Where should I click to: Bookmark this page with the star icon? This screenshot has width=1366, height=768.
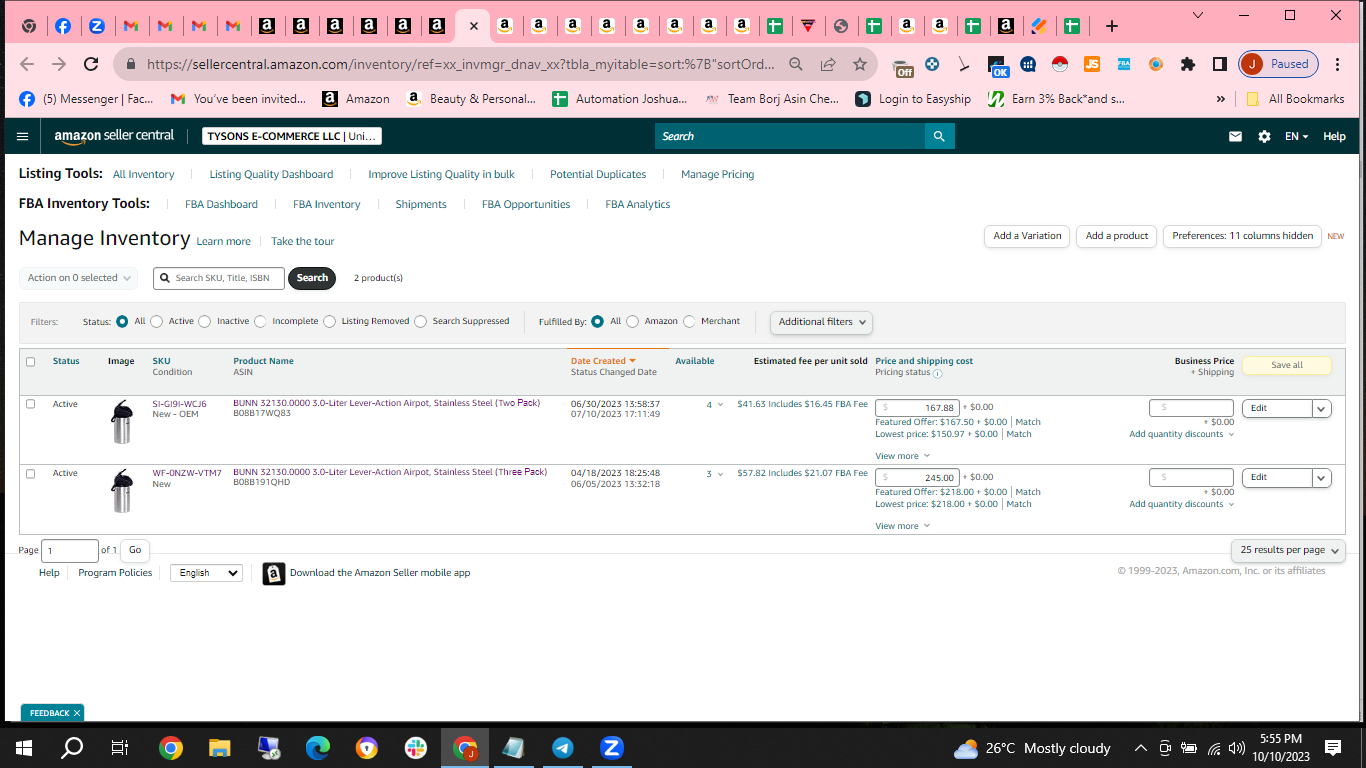tap(860, 64)
